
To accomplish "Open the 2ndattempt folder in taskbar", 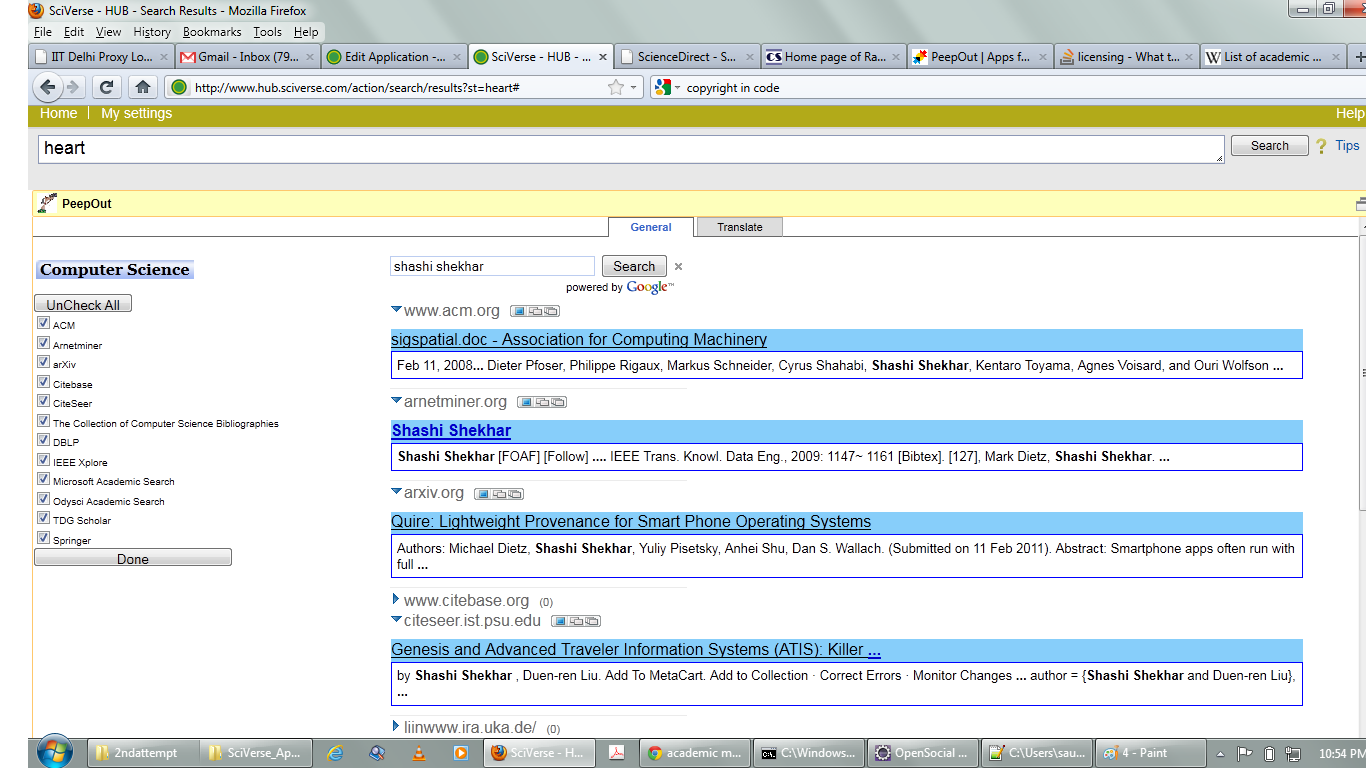I will click(x=143, y=753).
